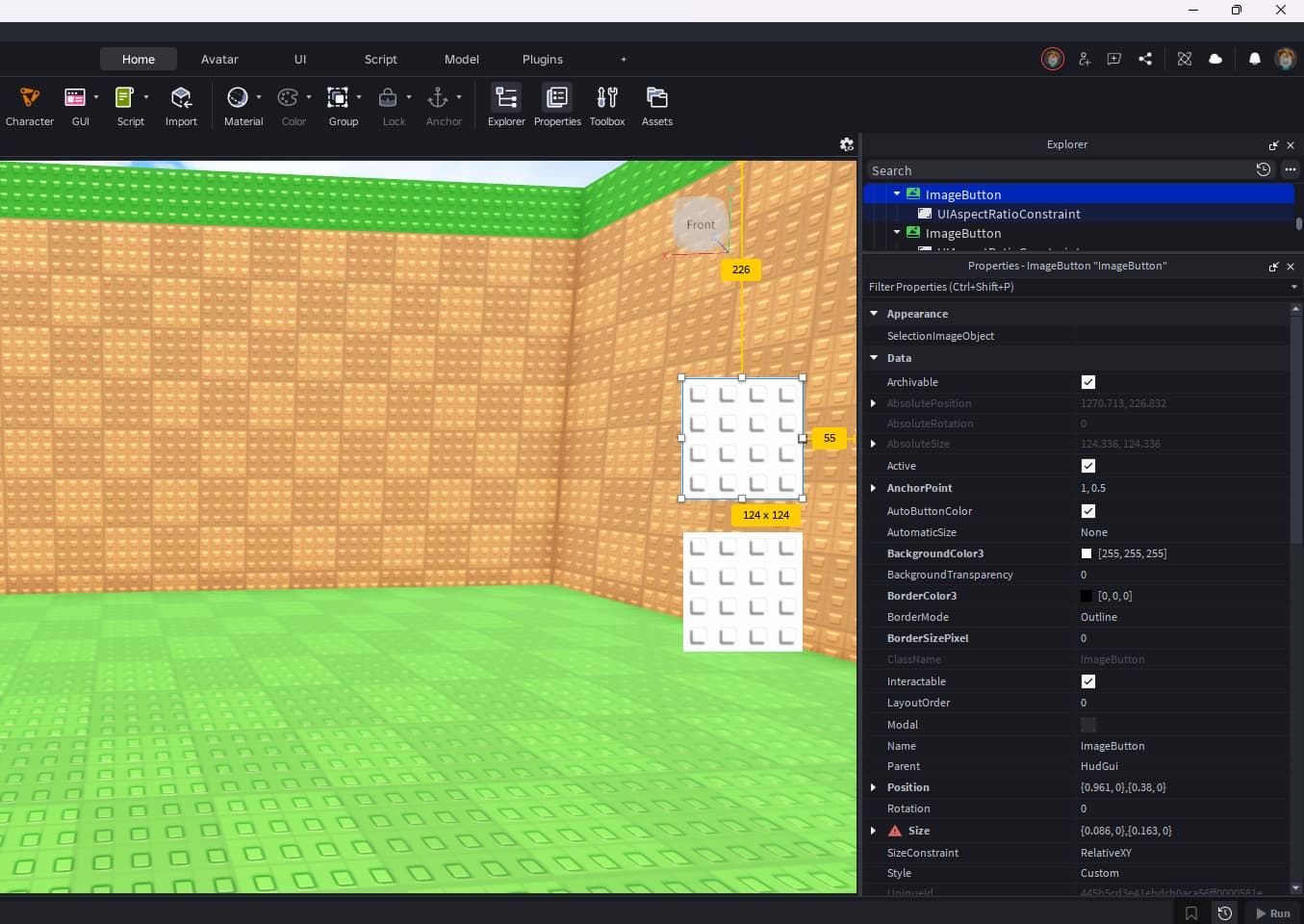
Task: Open the Character tool
Action: coord(30,106)
